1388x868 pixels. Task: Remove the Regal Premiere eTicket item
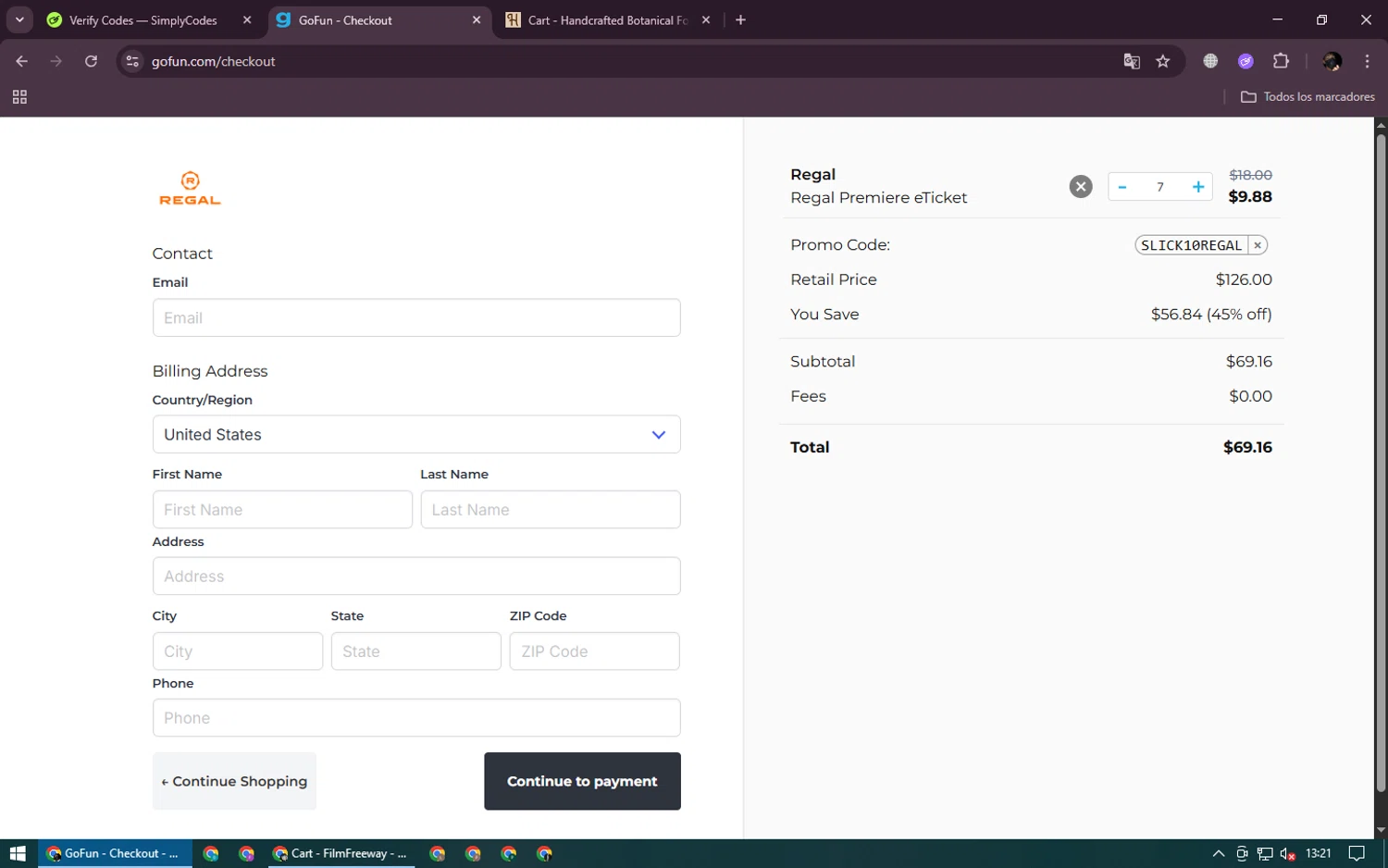point(1081,187)
